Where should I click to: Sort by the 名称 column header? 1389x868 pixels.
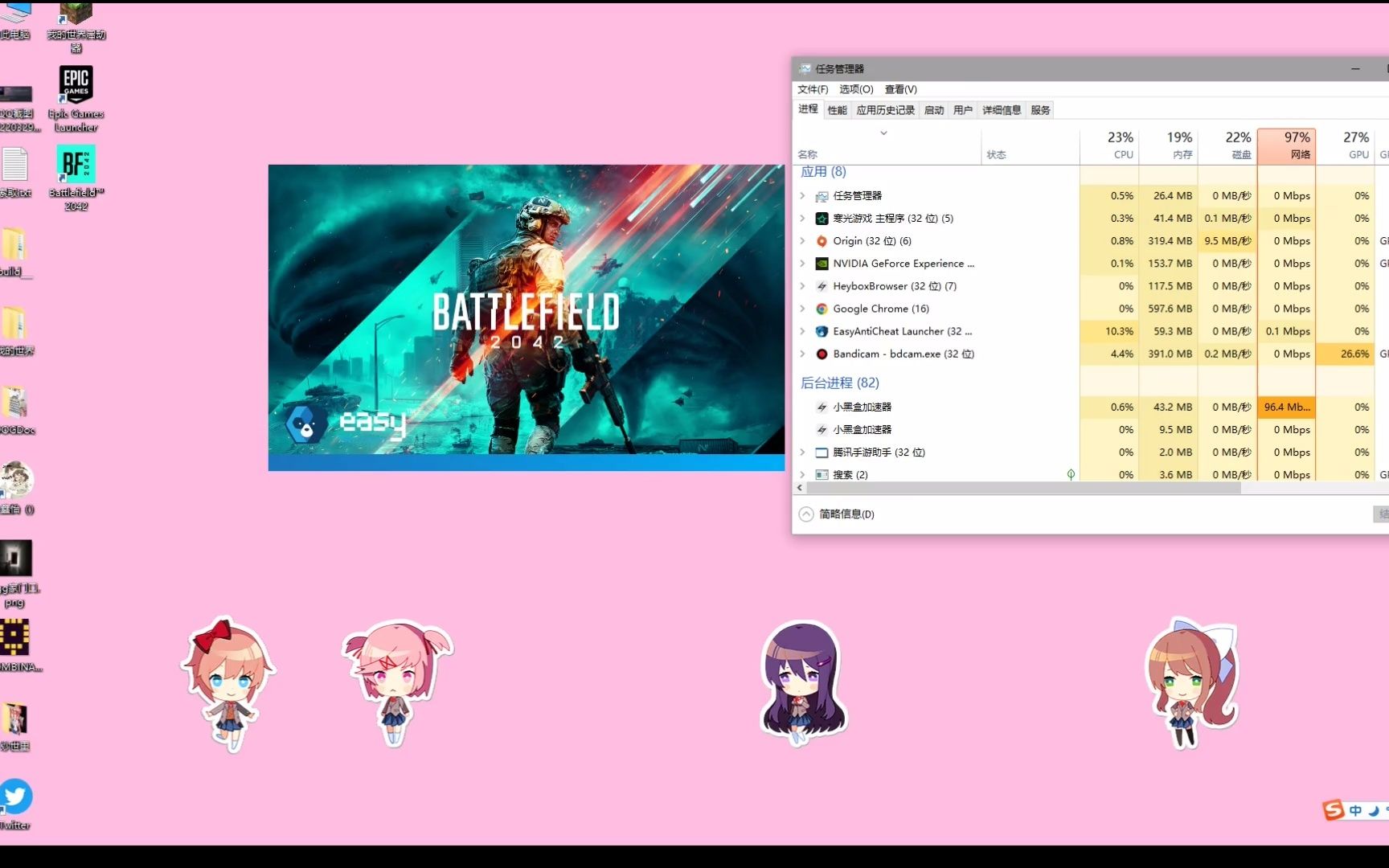887,145
